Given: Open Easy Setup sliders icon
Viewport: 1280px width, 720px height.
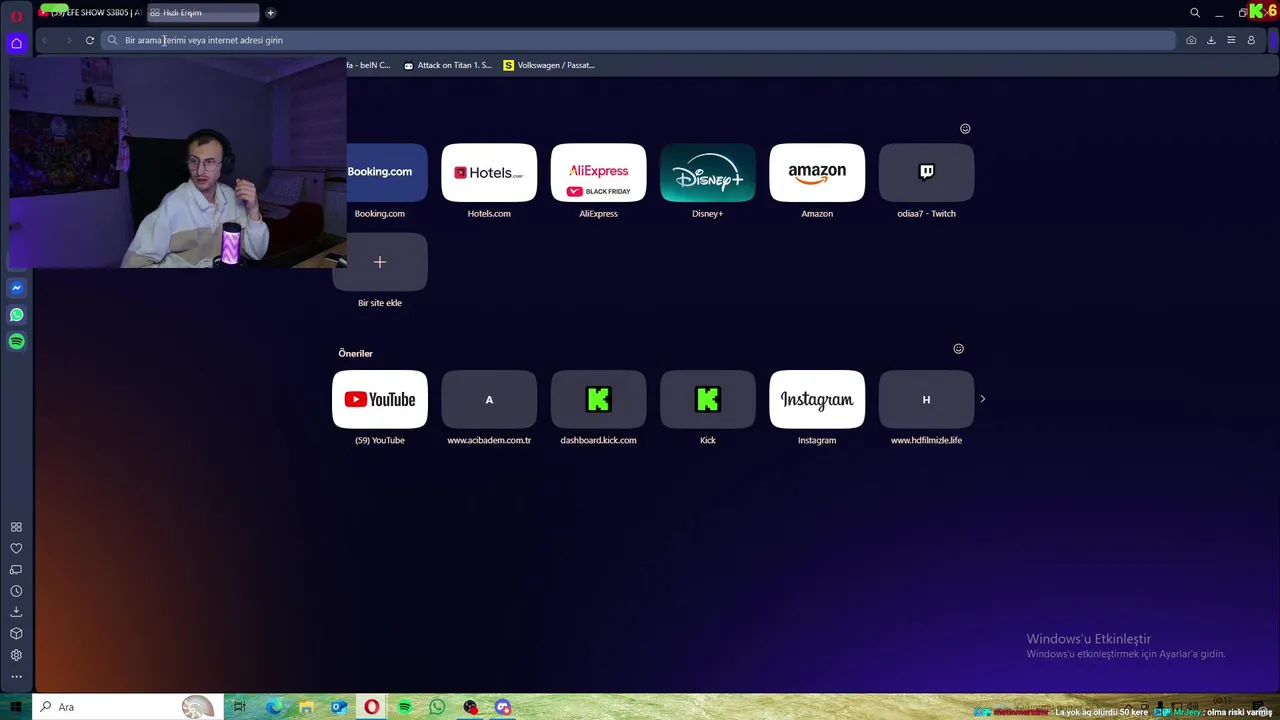Looking at the screenshot, I should tap(1231, 40).
